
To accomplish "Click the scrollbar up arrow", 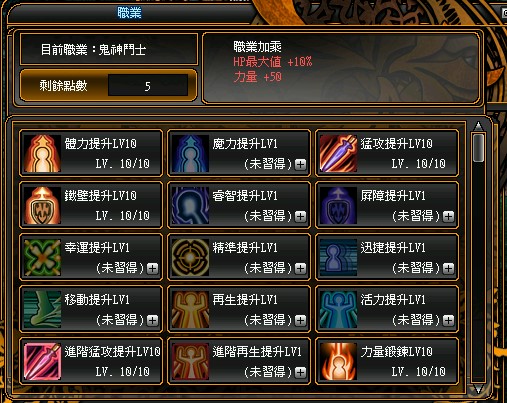I will click(478, 126).
